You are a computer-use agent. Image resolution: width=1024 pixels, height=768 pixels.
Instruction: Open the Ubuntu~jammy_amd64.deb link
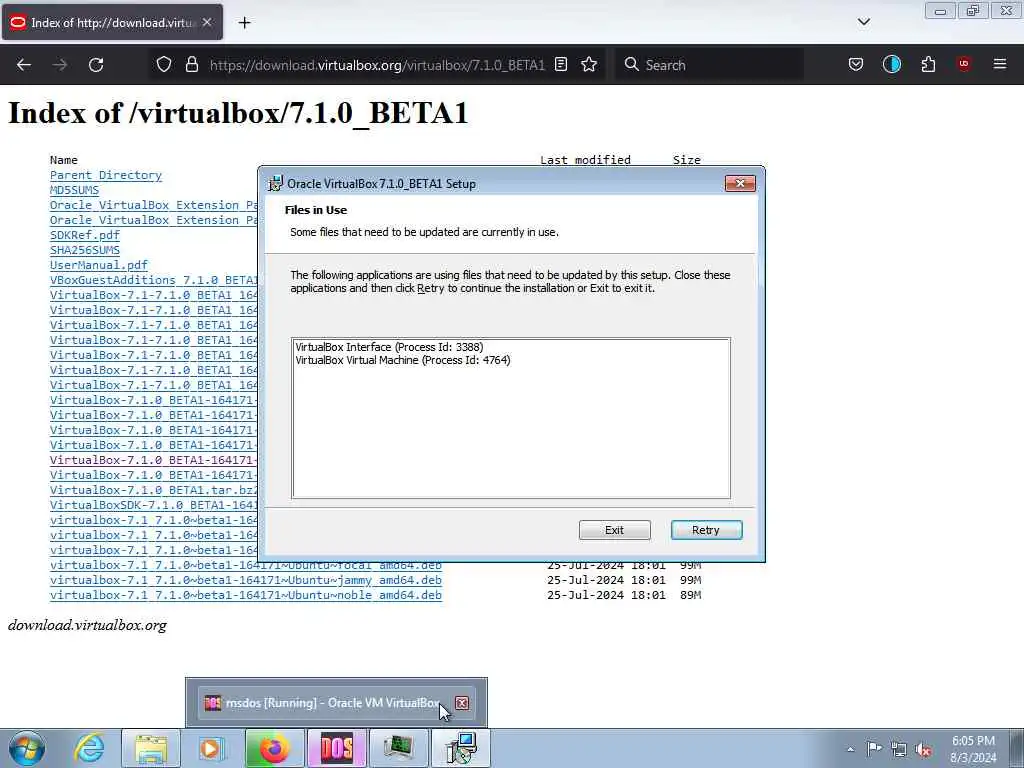point(246,580)
